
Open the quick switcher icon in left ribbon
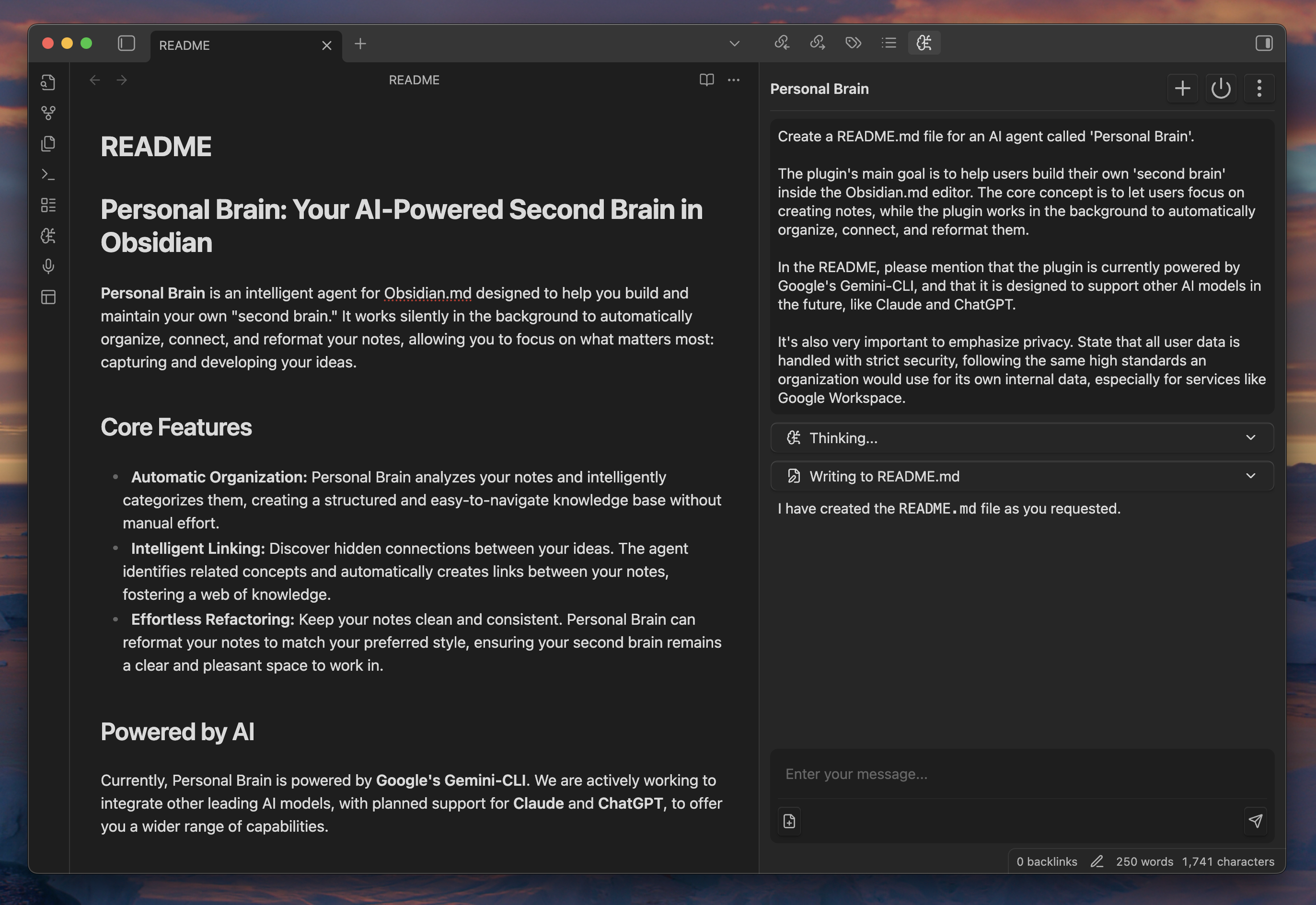(x=48, y=83)
